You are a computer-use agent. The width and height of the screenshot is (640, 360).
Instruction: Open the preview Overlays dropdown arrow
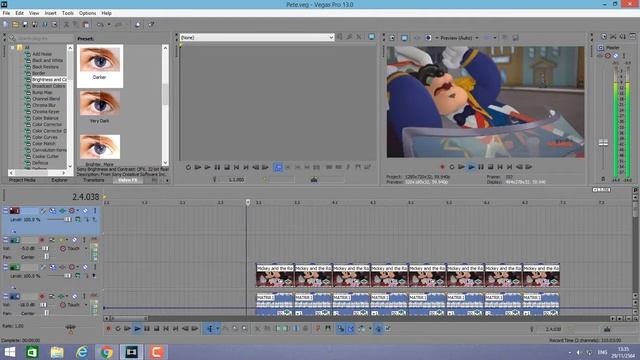pyautogui.click(x=495, y=38)
